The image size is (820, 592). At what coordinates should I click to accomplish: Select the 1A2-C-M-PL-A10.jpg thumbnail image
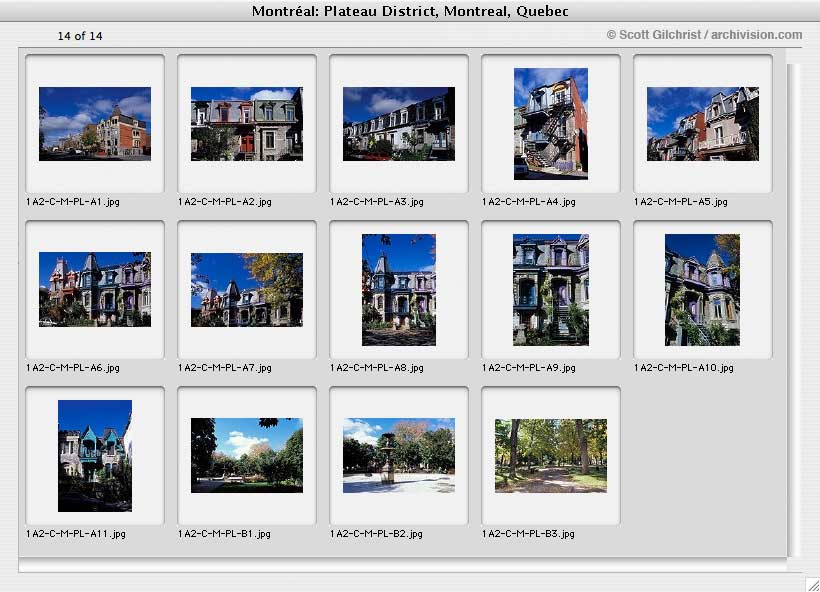click(702, 290)
